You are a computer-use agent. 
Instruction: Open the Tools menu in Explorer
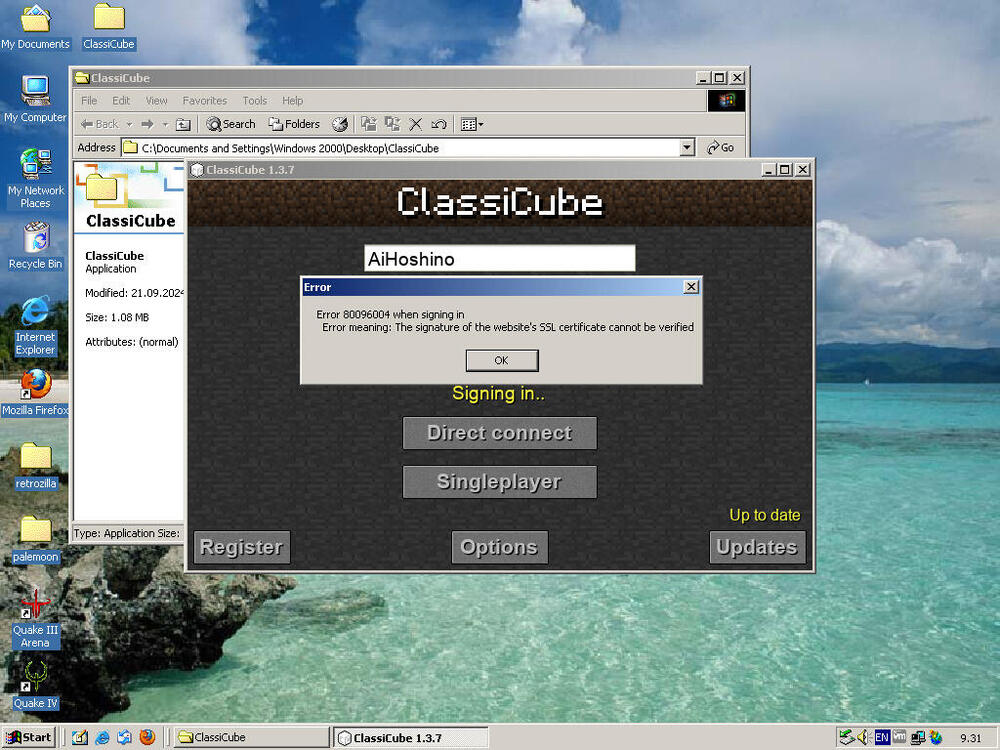[x=255, y=101]
